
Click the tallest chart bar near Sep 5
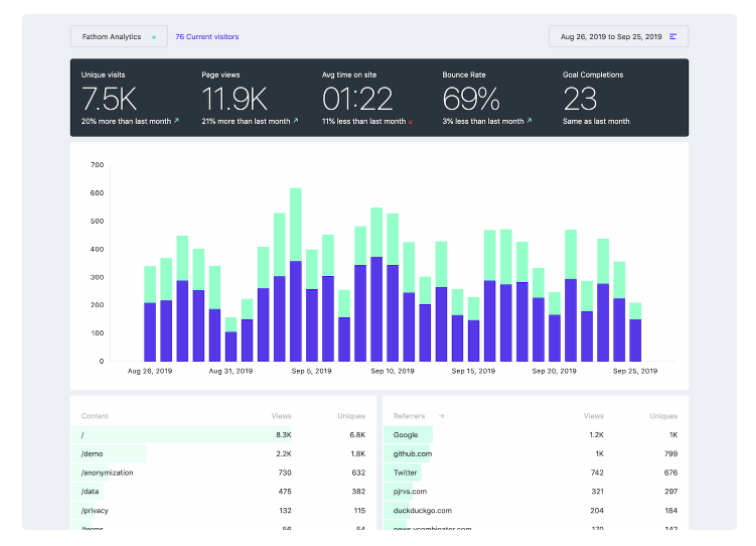(x=296, y=274)
